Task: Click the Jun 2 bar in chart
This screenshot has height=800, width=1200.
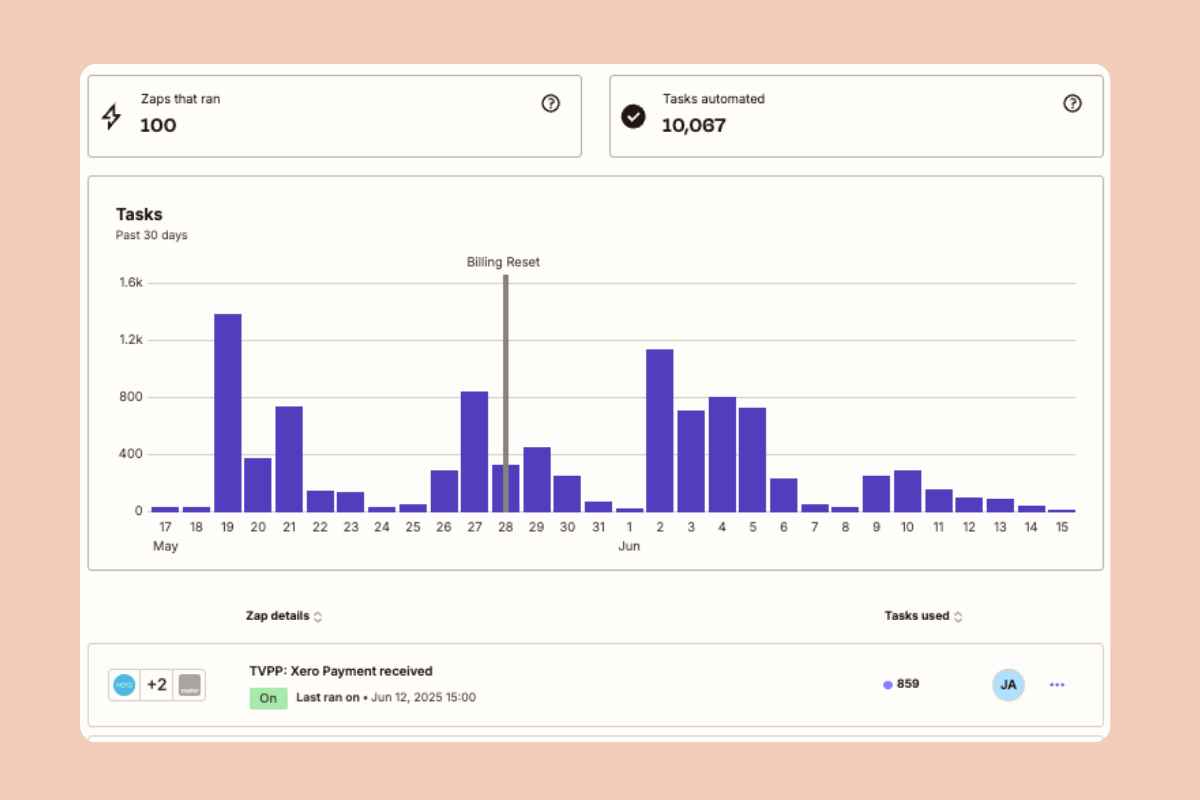Action: pyautogui.click(x=660, y=431)
